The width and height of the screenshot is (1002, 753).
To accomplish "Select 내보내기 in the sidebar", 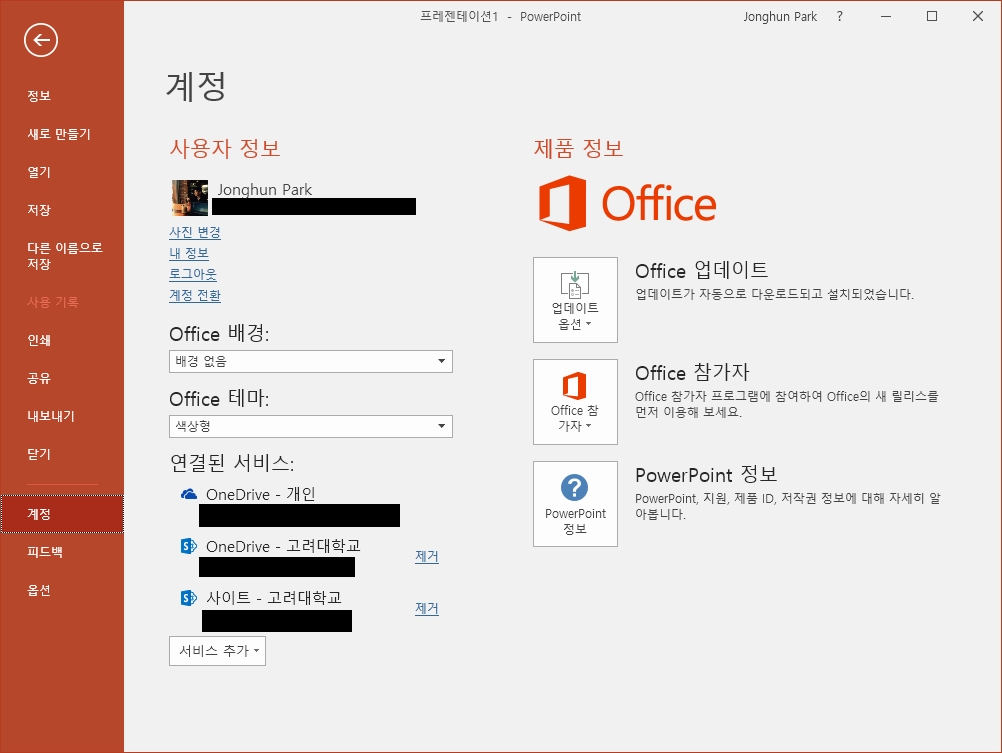I will [51, 416].
